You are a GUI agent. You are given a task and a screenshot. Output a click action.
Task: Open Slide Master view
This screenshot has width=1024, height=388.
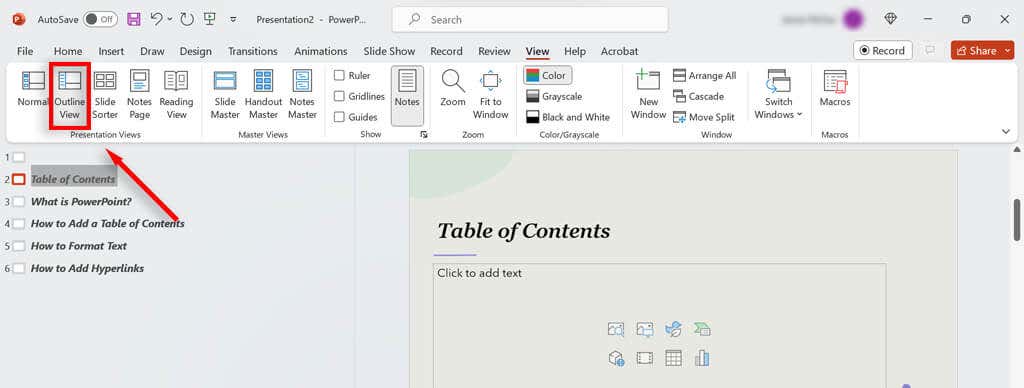coord(225,95)
